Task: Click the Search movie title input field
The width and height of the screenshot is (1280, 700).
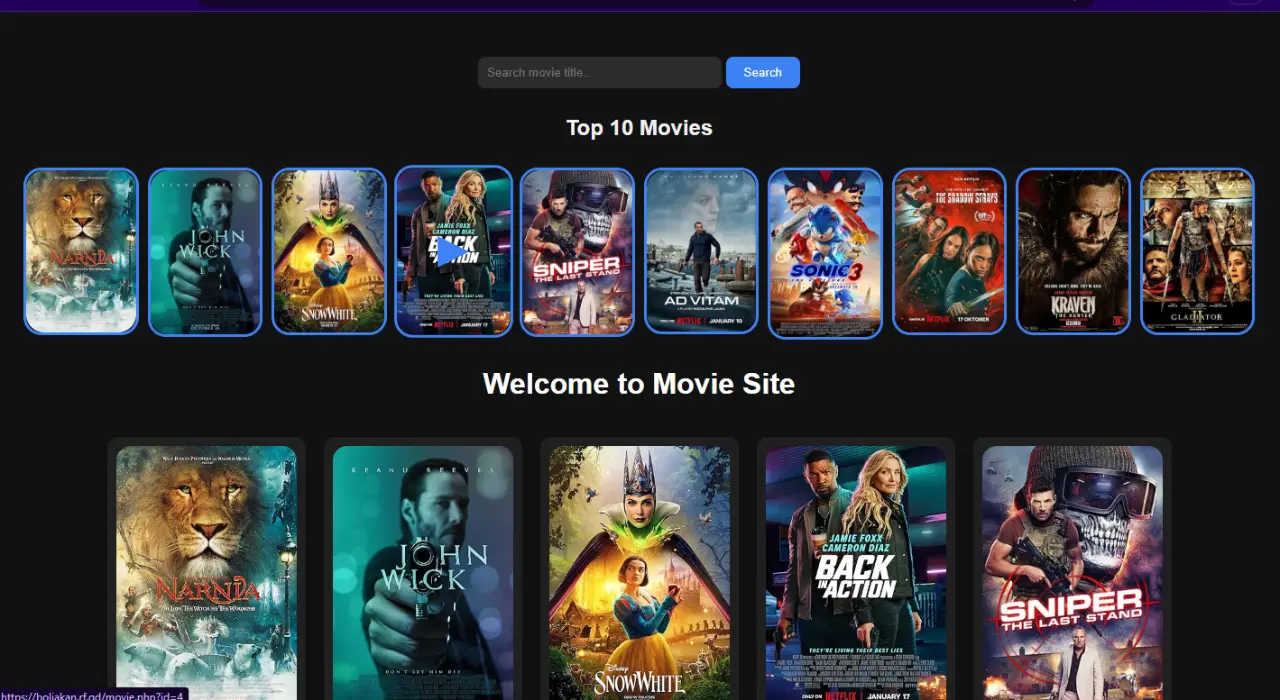Action: [599, 72]
